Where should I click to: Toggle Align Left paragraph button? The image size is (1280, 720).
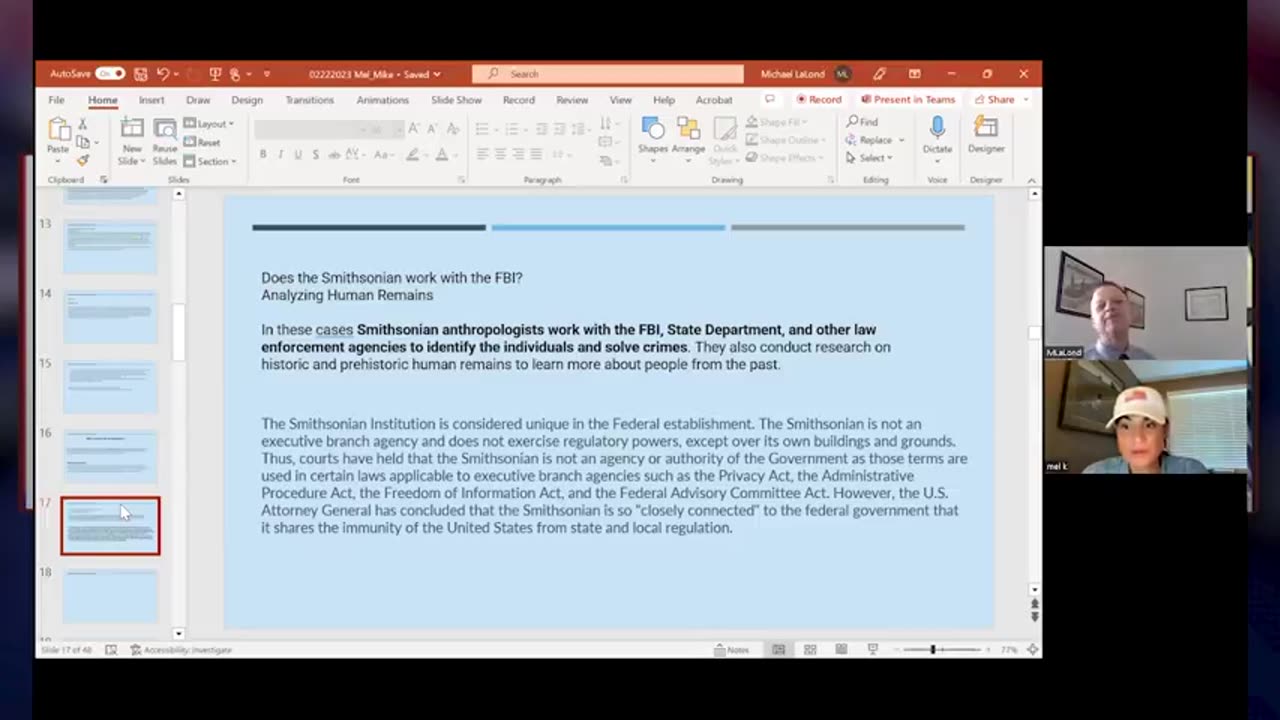[x=482, y=154]
